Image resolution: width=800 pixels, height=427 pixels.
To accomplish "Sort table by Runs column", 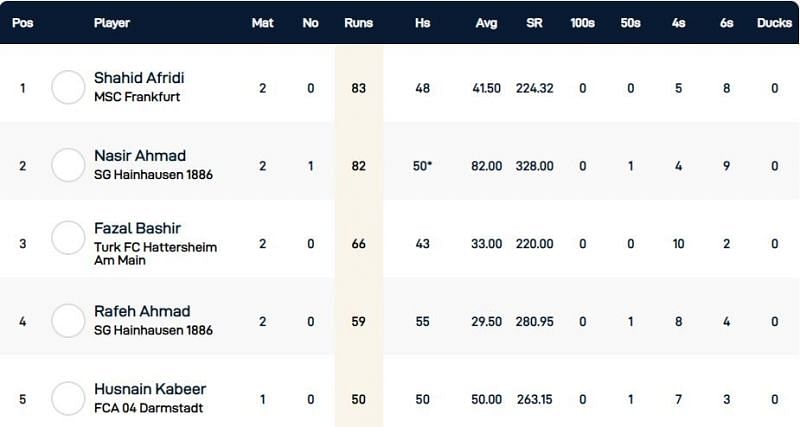I will [x=358, y=22].
